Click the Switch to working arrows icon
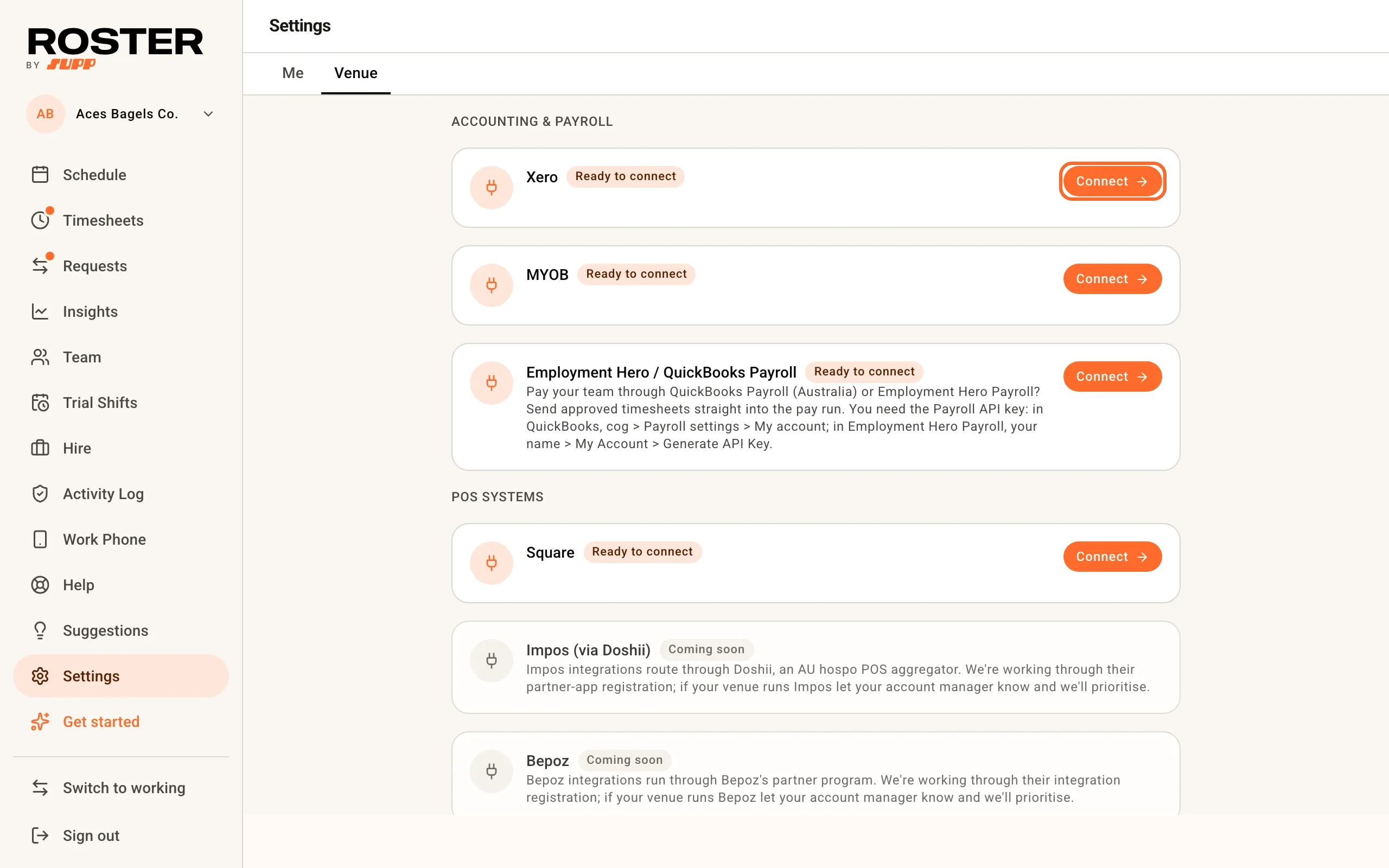This screenshot has height=868, width=1389. 40,788
